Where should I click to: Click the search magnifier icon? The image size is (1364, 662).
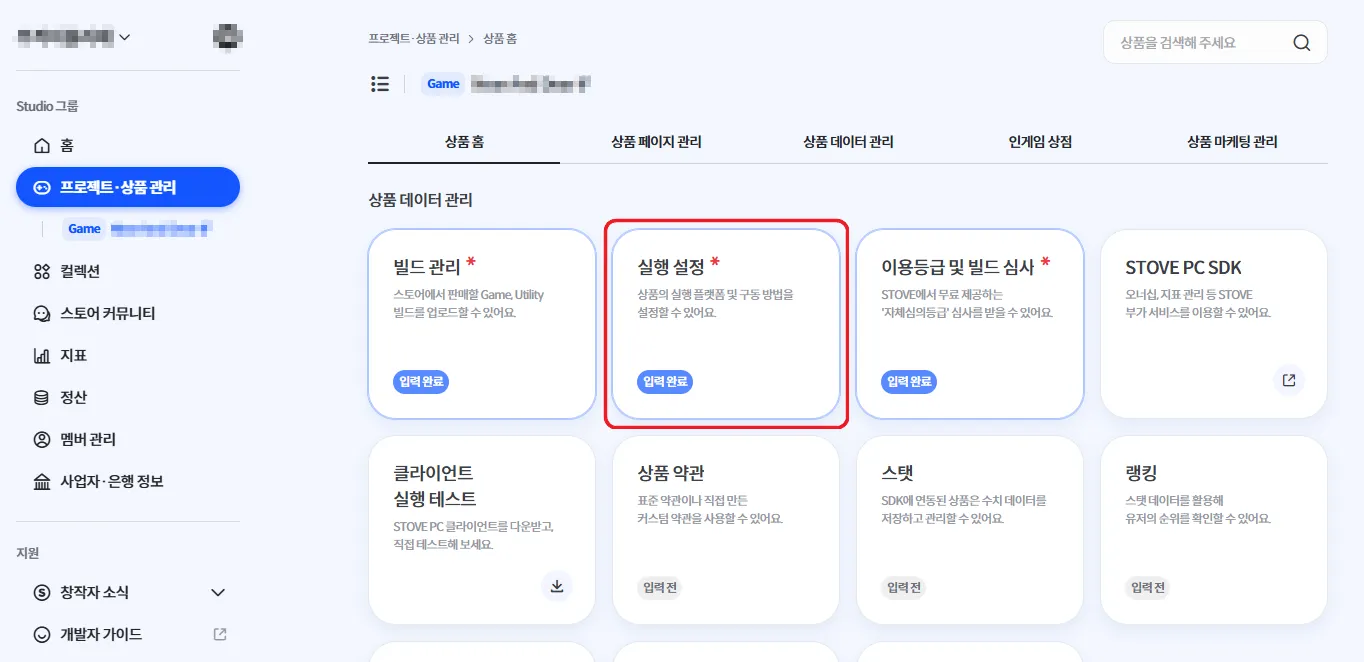tap(1301, 43)
